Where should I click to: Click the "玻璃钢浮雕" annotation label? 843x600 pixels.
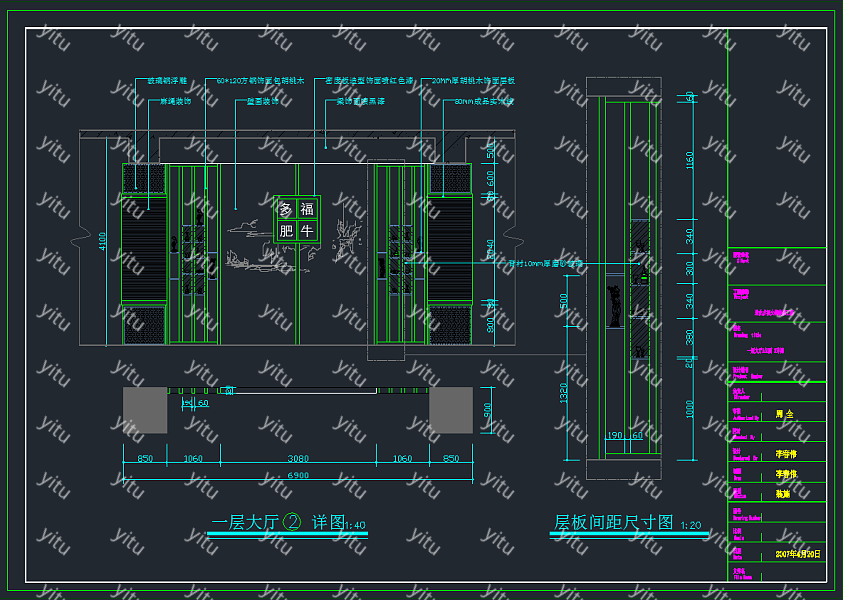[x=167, y=81]
